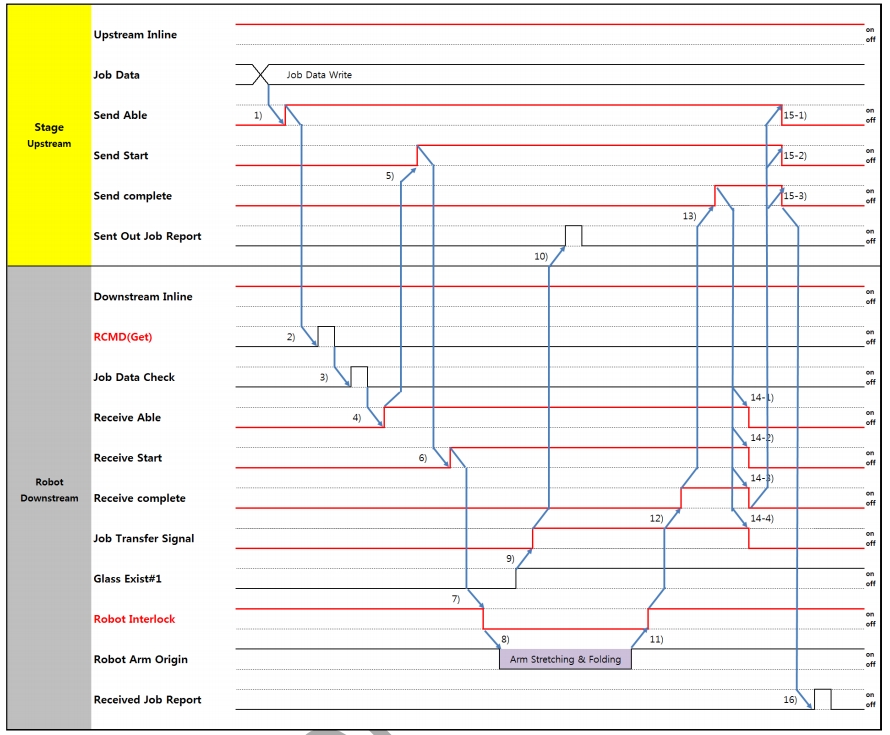Click the Job Data Write text
Image resolution: width=890 pixels, height=735 pixels.
click(x=319, y=75)
